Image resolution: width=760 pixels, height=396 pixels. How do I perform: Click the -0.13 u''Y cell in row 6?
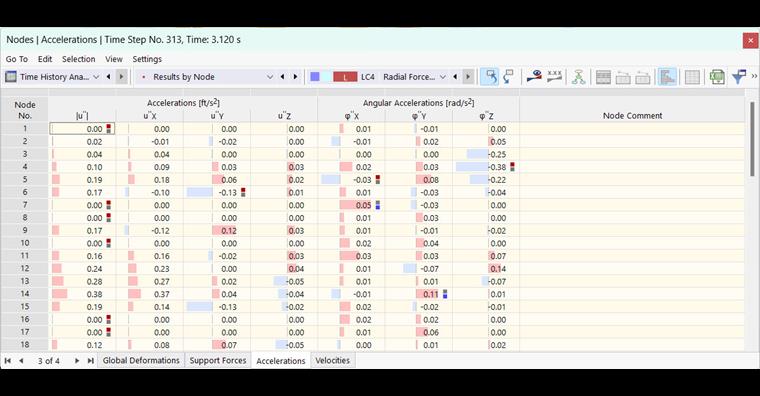(x=217, y=192)
